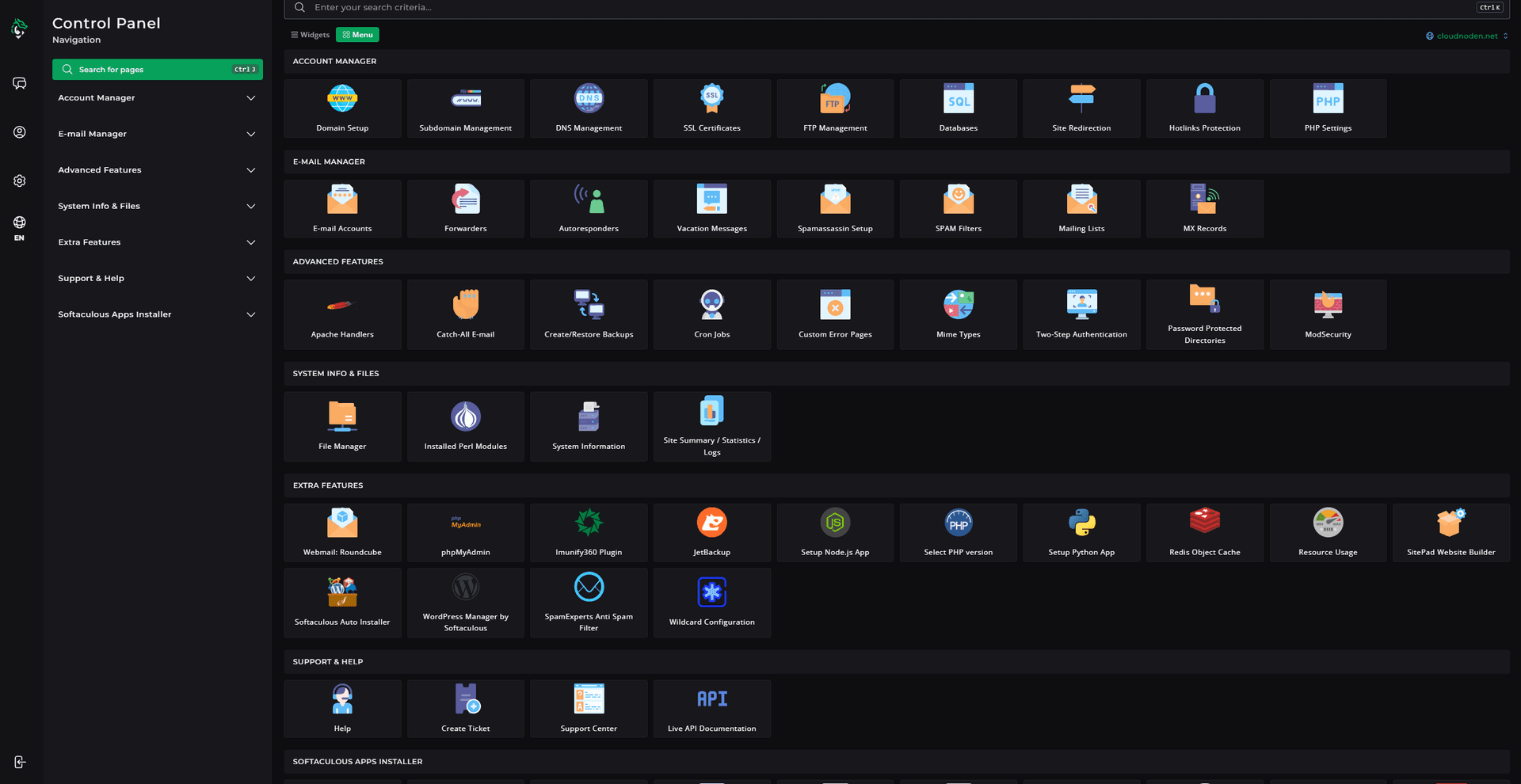The width and height of the screenshot is (1521, 784).
Task: Open the File Manager
Action: coord(342,425)
